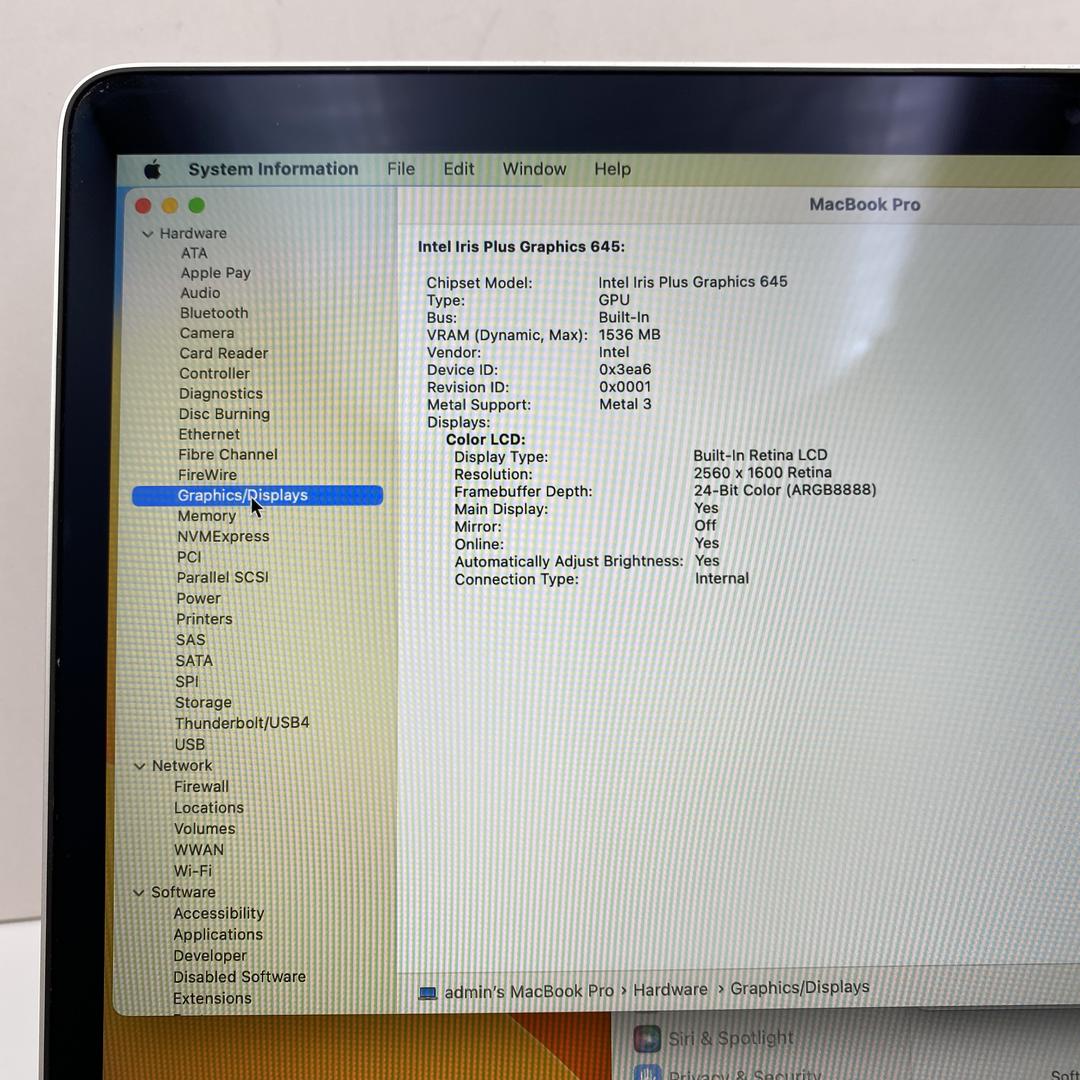
Task: Select Fibre Channel in the sidebar
Action: (228, 455)
